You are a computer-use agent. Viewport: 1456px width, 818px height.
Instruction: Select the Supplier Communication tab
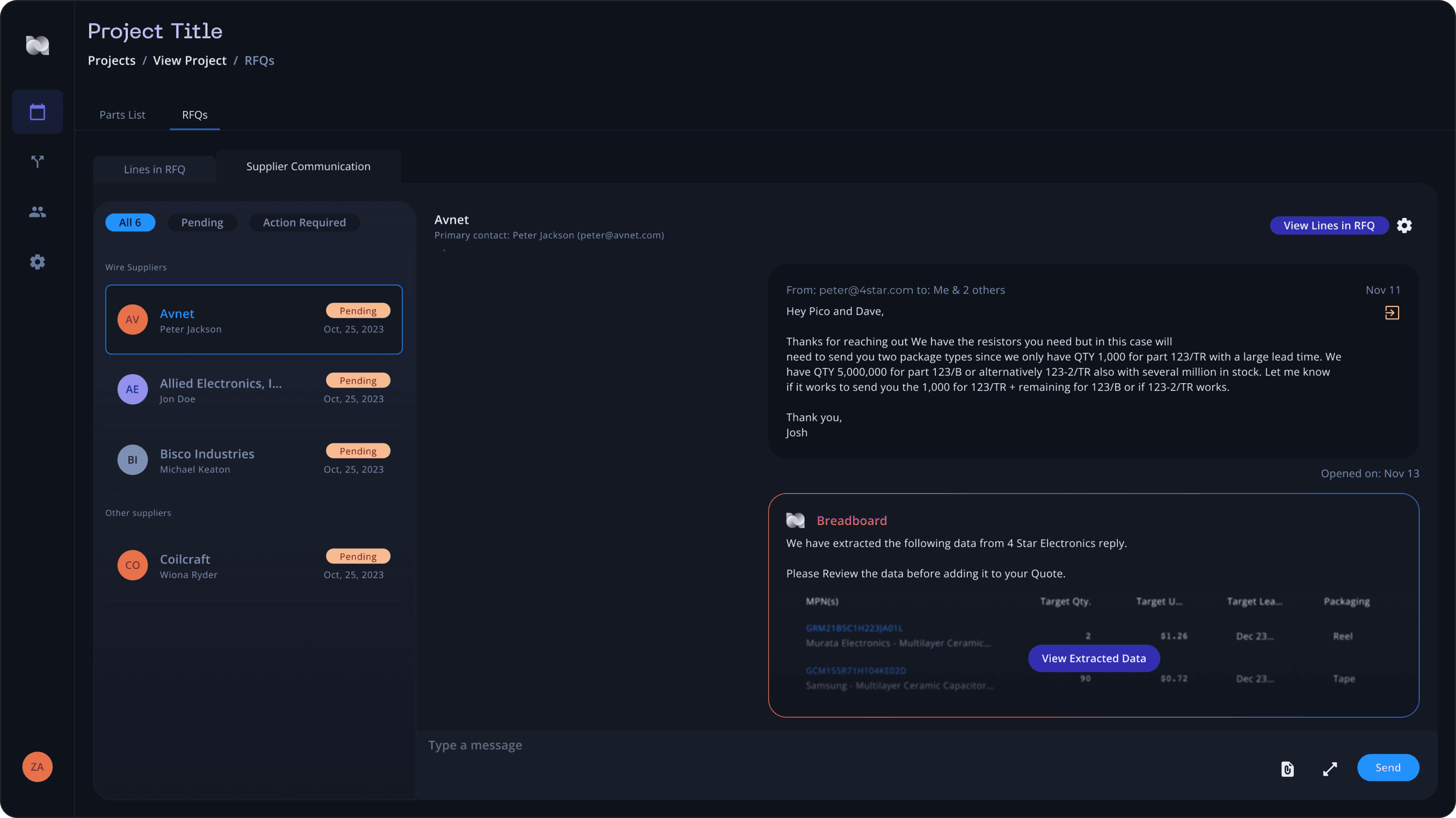click(x=308, y=166)
